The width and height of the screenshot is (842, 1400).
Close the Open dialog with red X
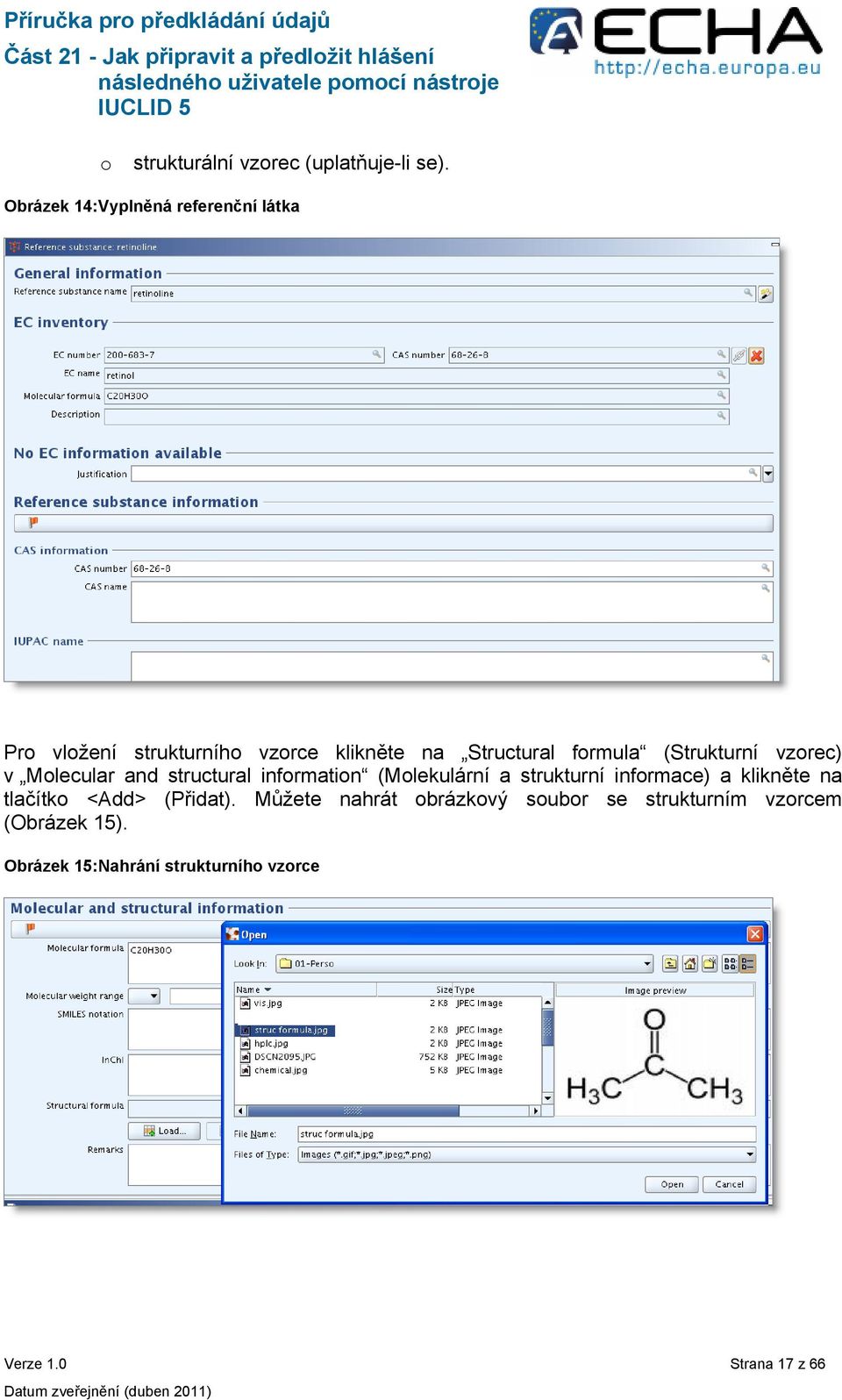[x=754, y=934]
